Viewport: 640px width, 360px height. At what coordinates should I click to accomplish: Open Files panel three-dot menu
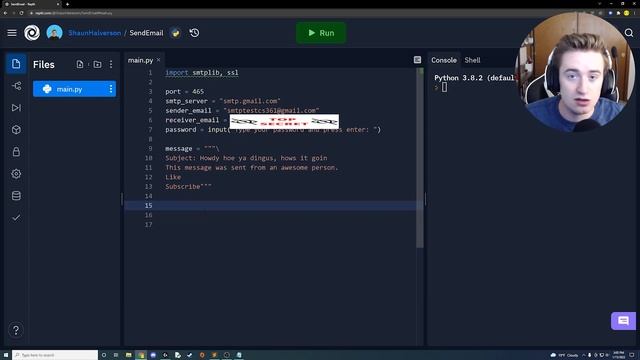click(111, 64)
